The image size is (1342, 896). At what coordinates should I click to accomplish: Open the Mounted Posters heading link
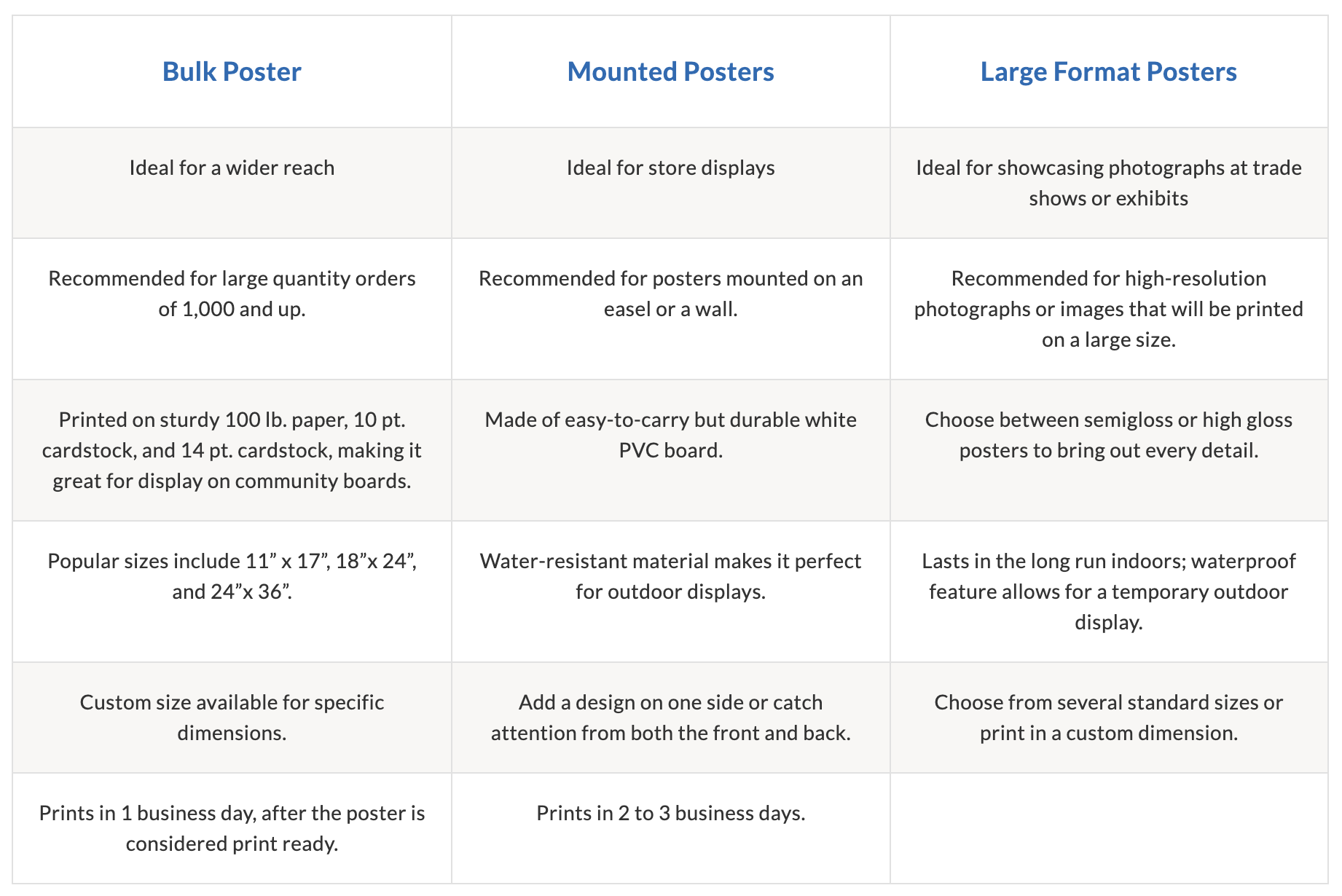coord(670,71)
